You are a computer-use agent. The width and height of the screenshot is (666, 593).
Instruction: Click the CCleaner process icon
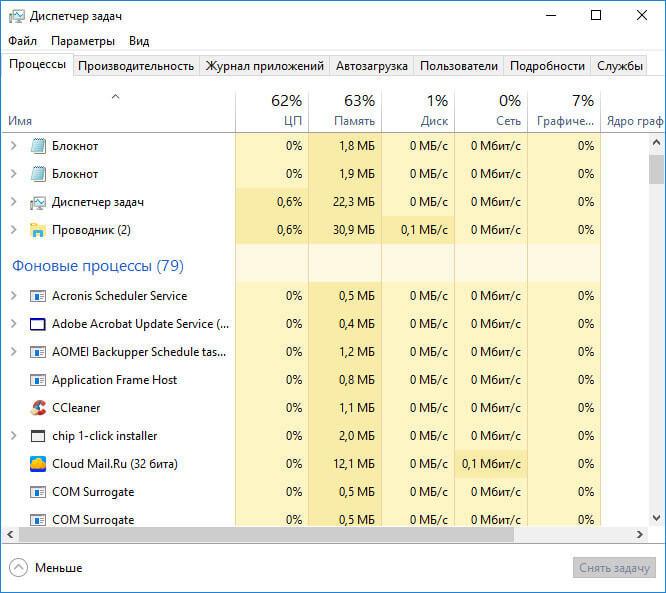point(38,408)
